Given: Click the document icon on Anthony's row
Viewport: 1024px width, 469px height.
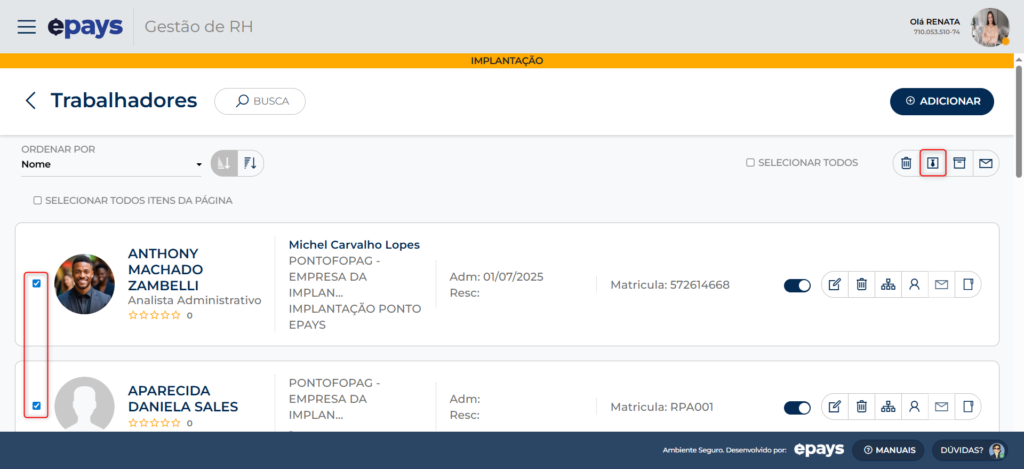Looking at the screenshot, I should 967,285.
